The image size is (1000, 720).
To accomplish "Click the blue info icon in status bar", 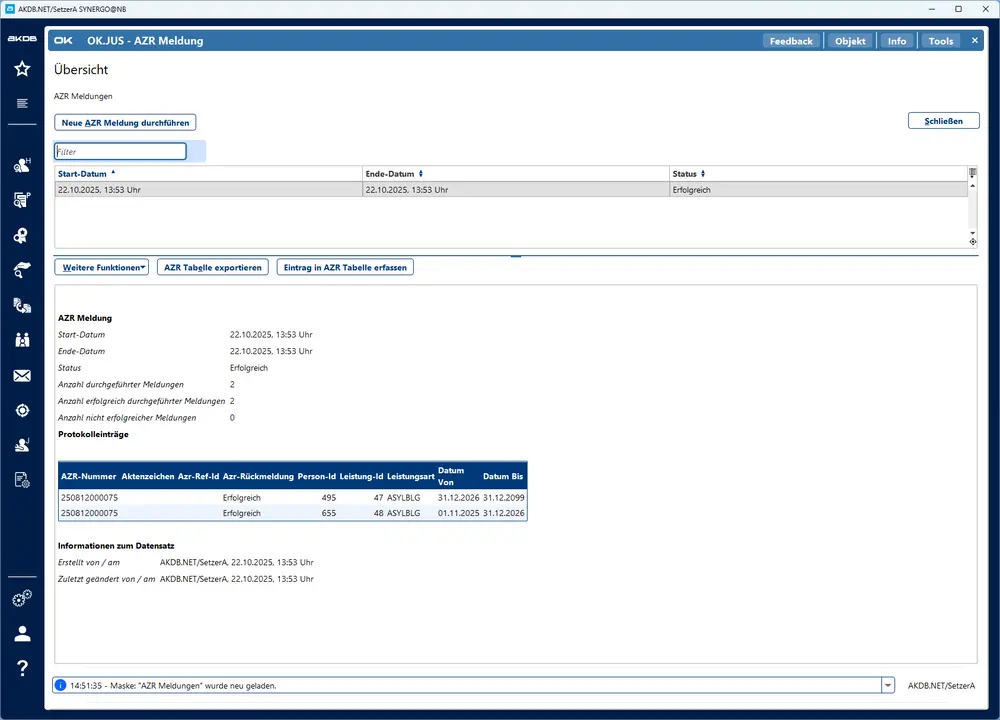I will tap(61, 686).
